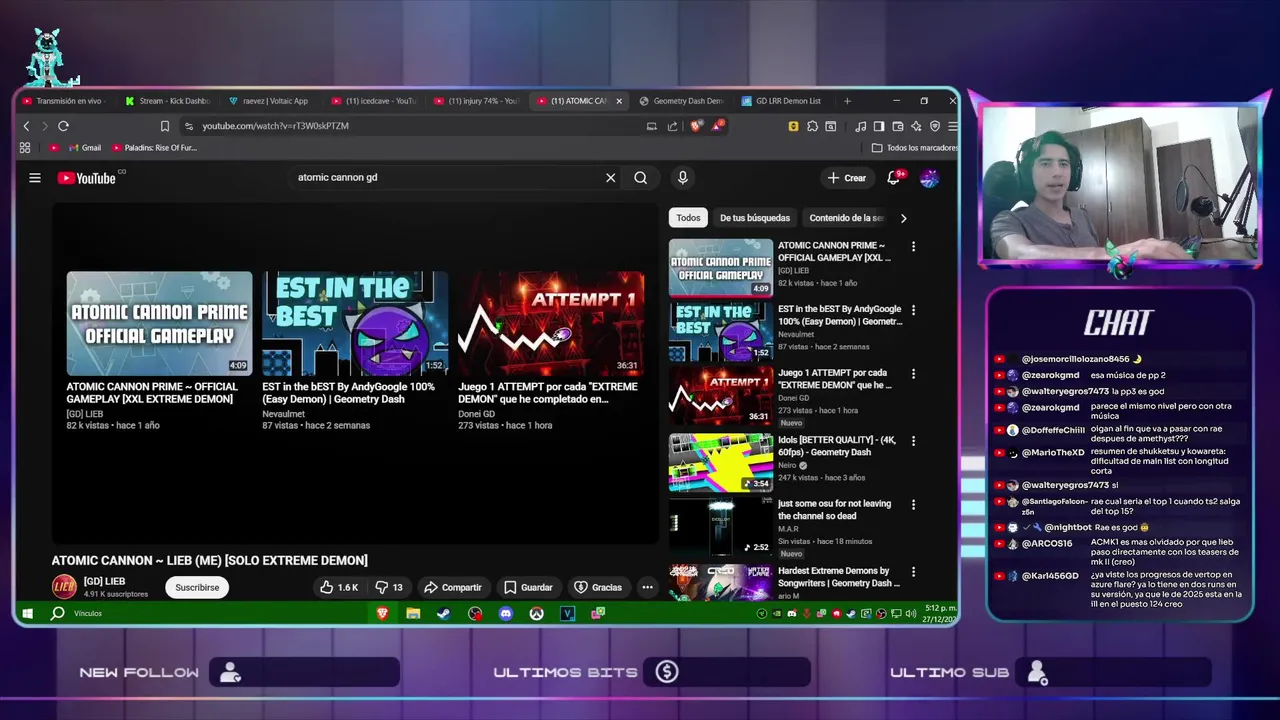Open the browser extensions puzzle icon
The width and height of the screenshot is (1280, 720).
(812, 126)
